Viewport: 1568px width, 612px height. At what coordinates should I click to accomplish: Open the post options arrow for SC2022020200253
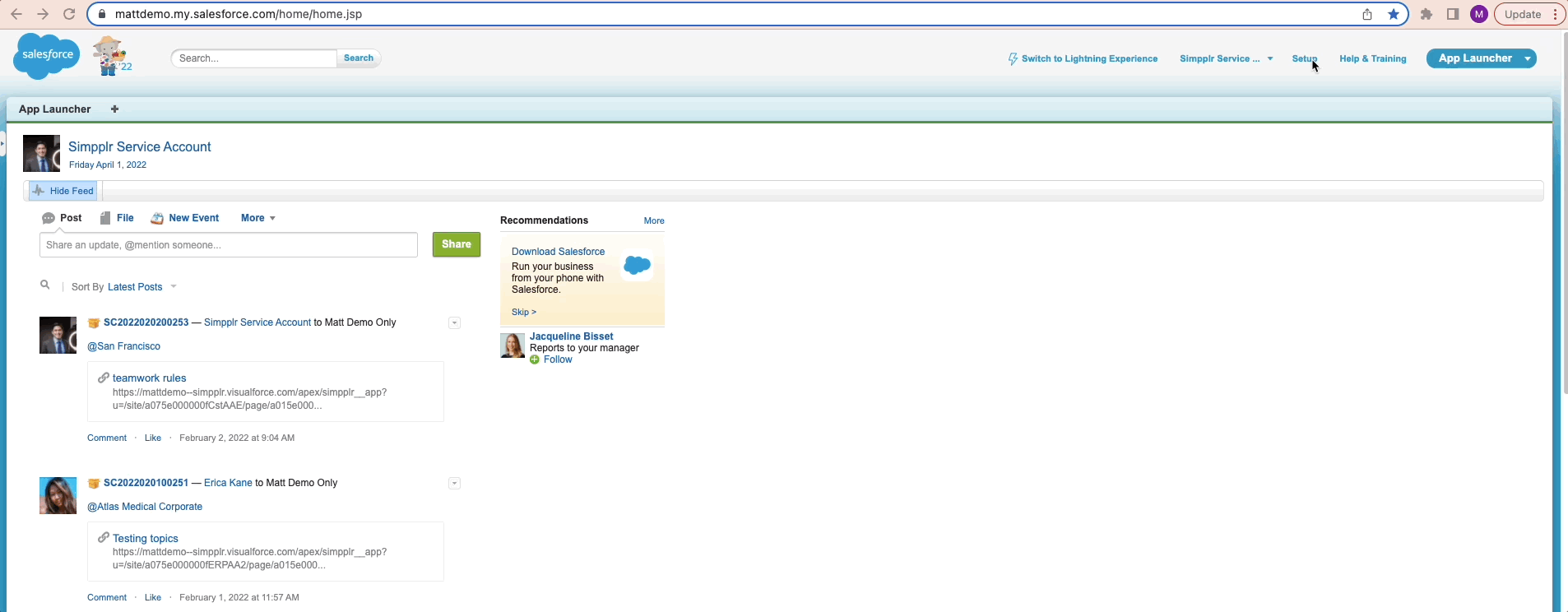pos(454,322)
